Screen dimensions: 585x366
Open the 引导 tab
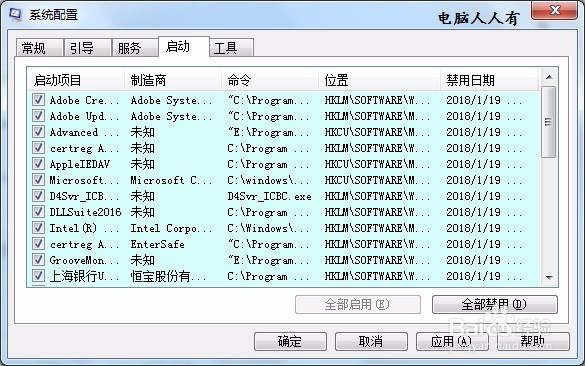point(87,48)
